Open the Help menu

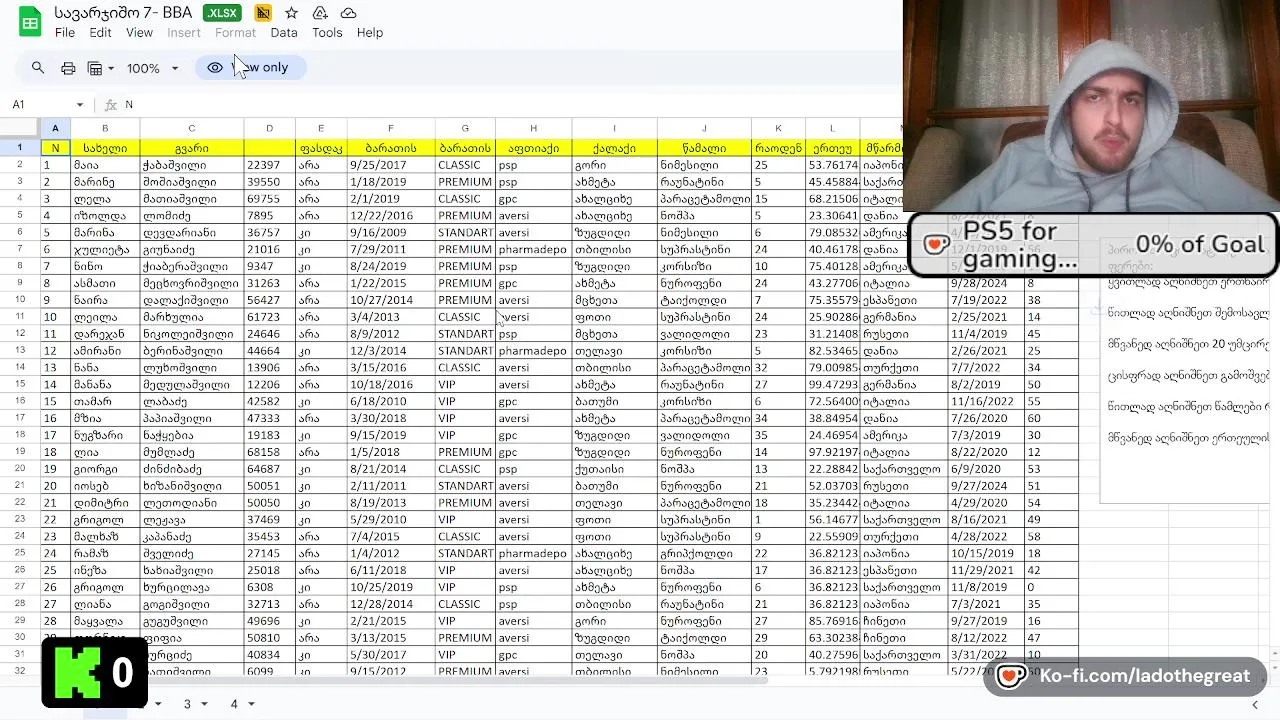370,33
